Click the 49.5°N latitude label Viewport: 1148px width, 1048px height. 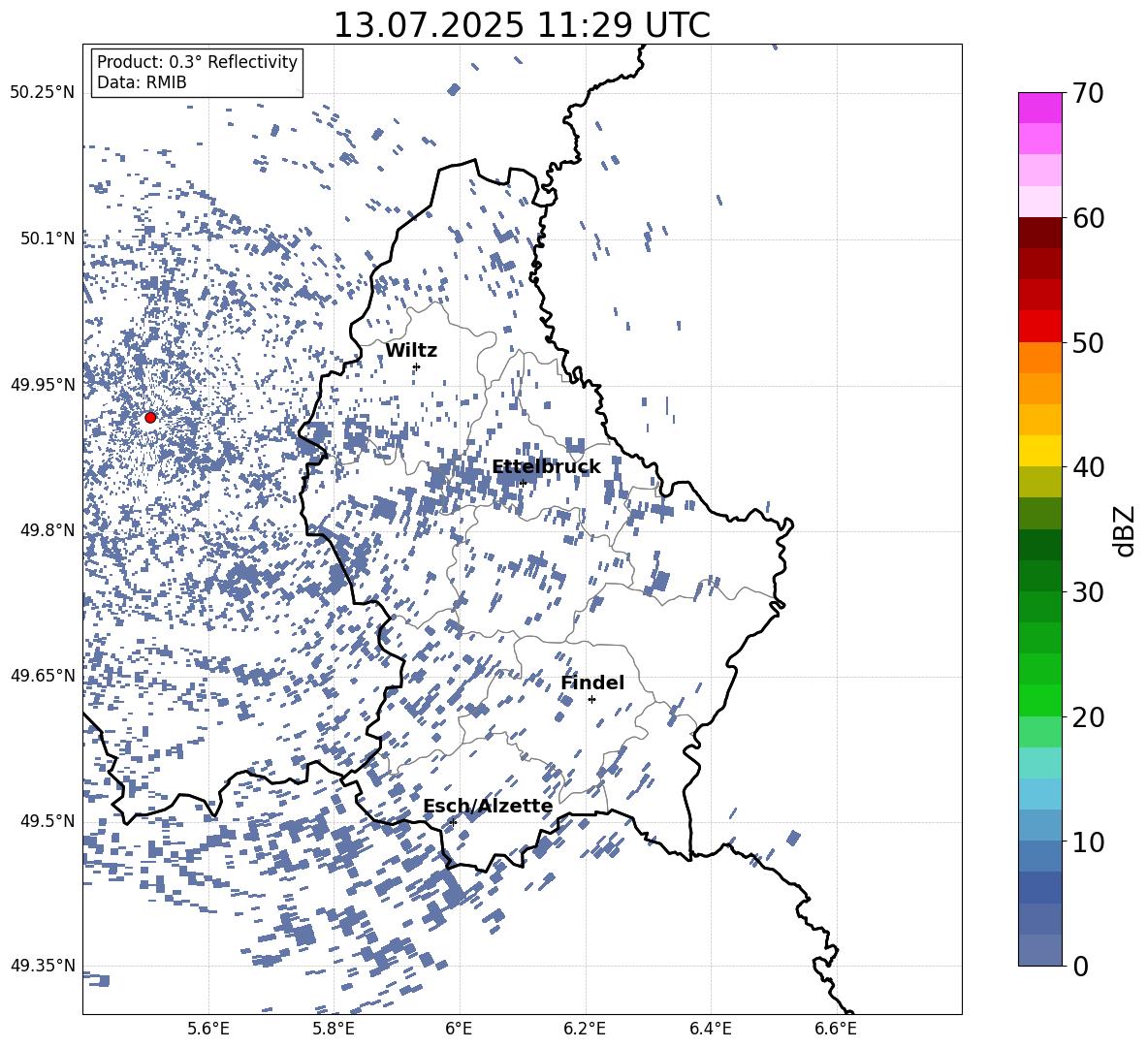tap(48, 820)
